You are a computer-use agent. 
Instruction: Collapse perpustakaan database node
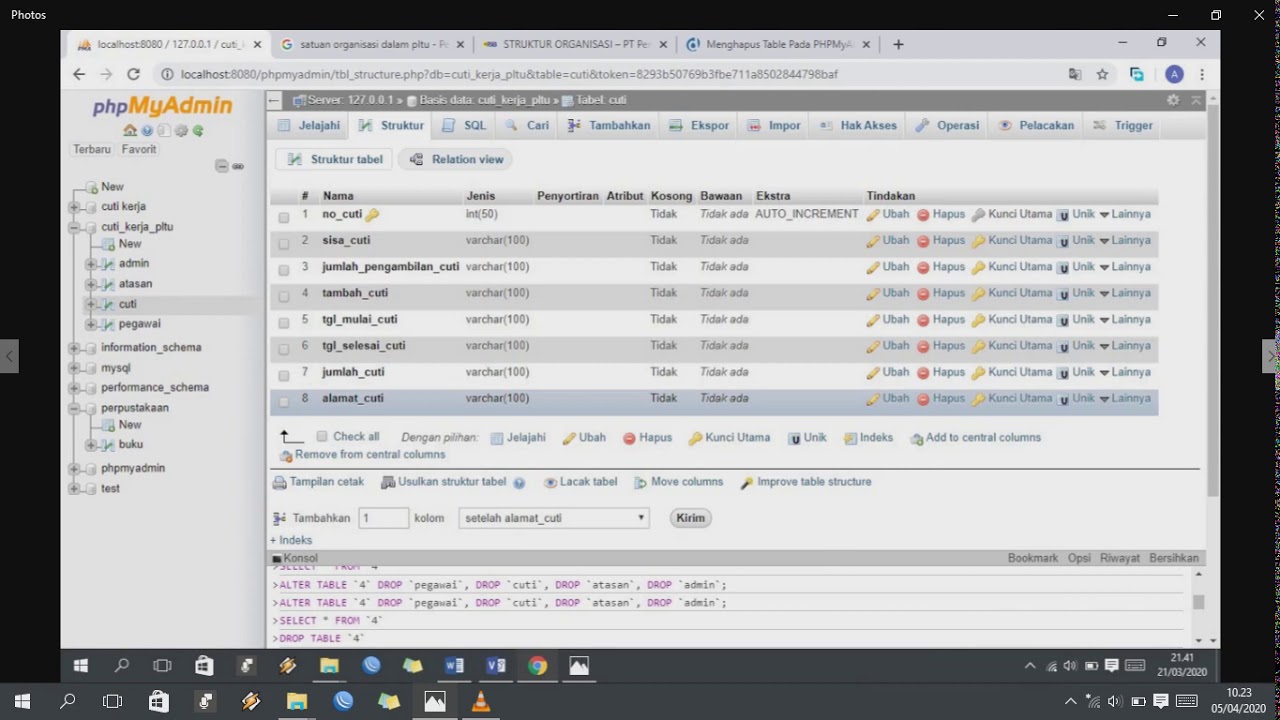pyautogui.click(x=74, y=408)
